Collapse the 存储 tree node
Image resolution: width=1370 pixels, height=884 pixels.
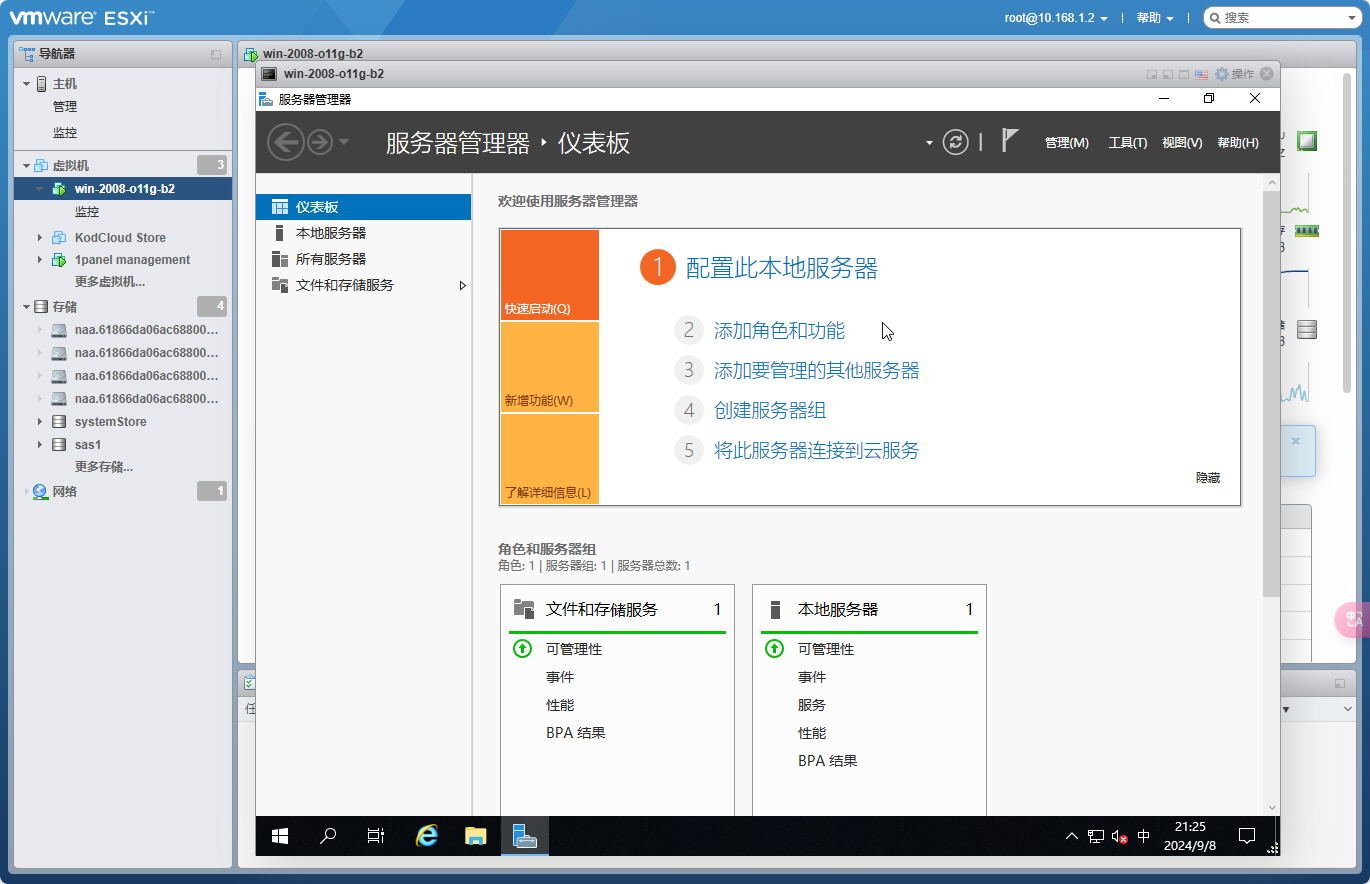[x=27, y=307]
